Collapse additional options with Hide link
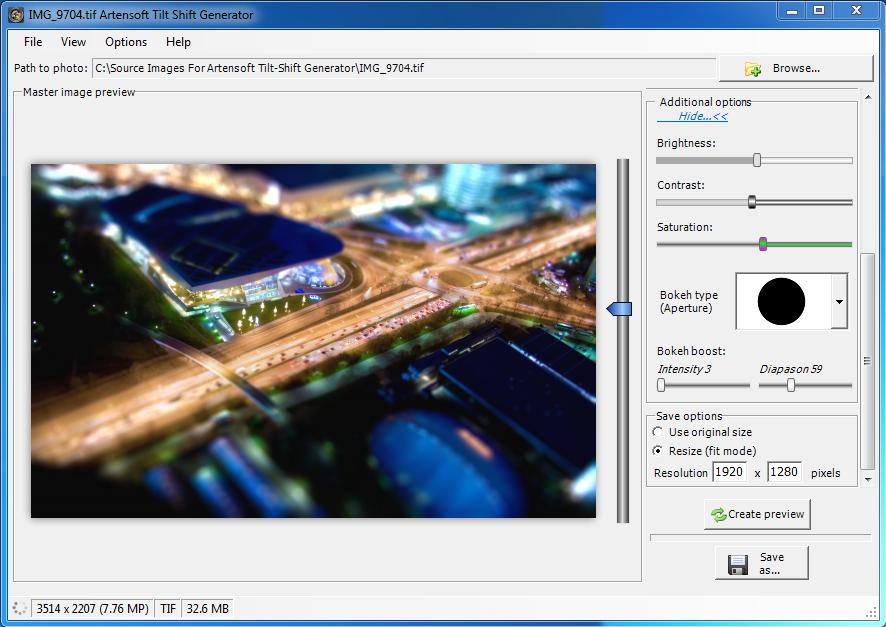 click(x=702, y=116)
